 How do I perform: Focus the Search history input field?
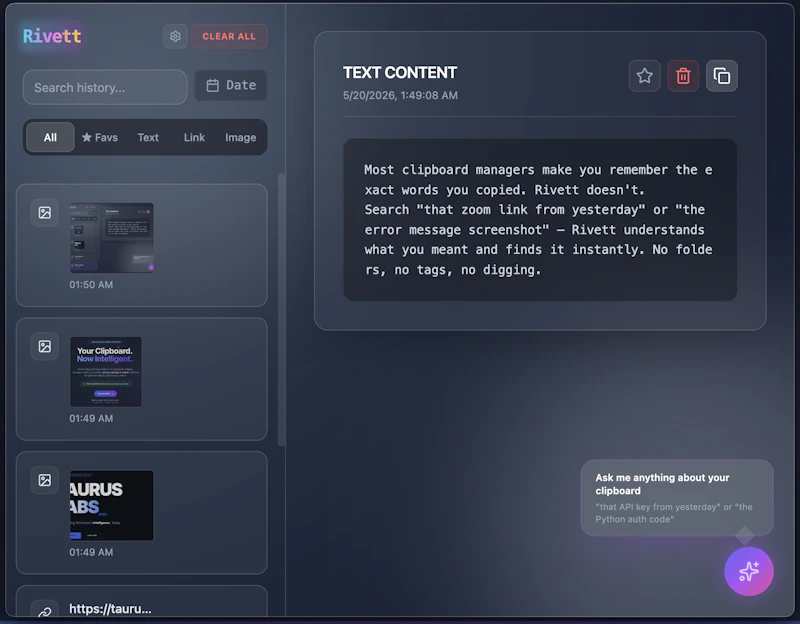[x=105, y=87]
